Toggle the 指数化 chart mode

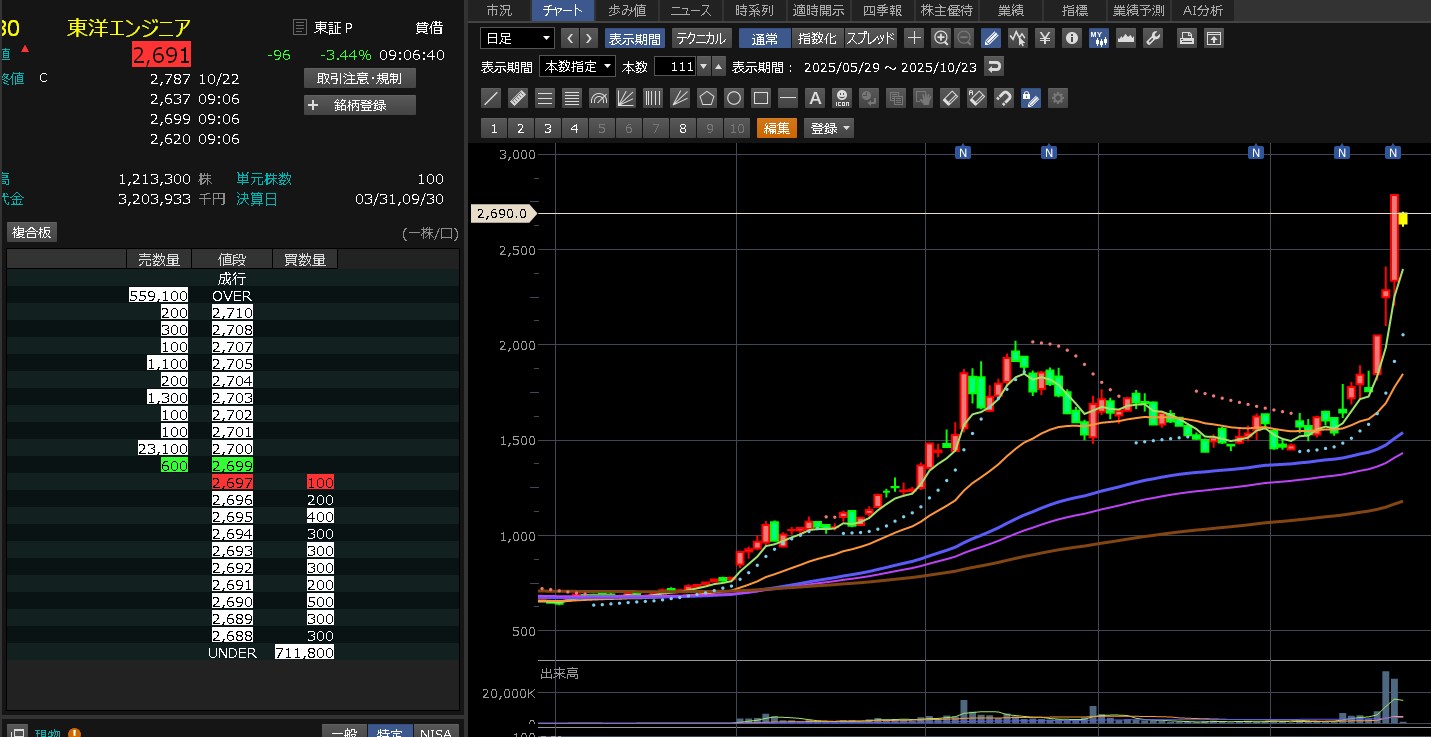pos(816,39)
